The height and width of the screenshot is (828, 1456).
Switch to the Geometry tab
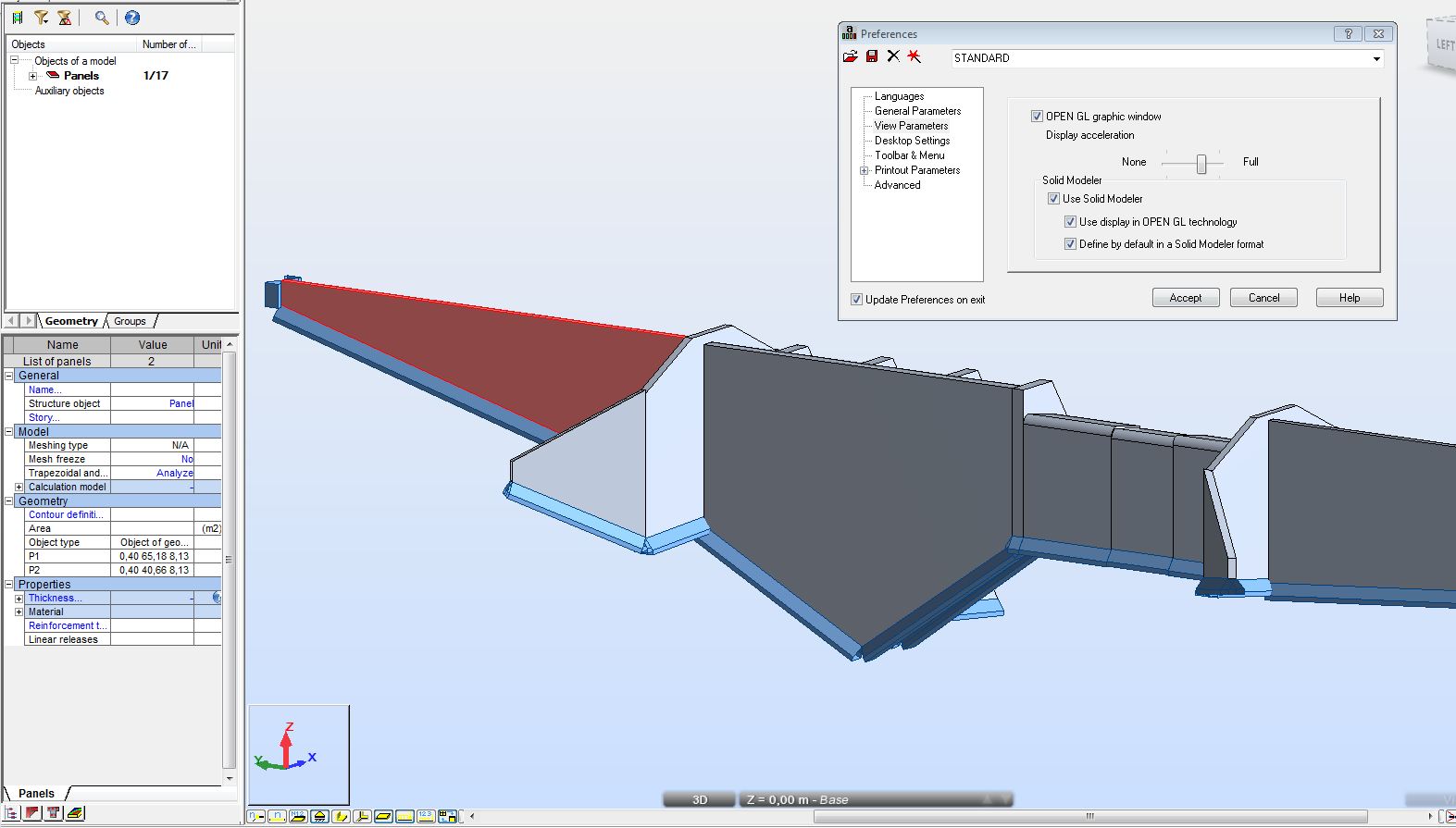click(x=71, y=322)
